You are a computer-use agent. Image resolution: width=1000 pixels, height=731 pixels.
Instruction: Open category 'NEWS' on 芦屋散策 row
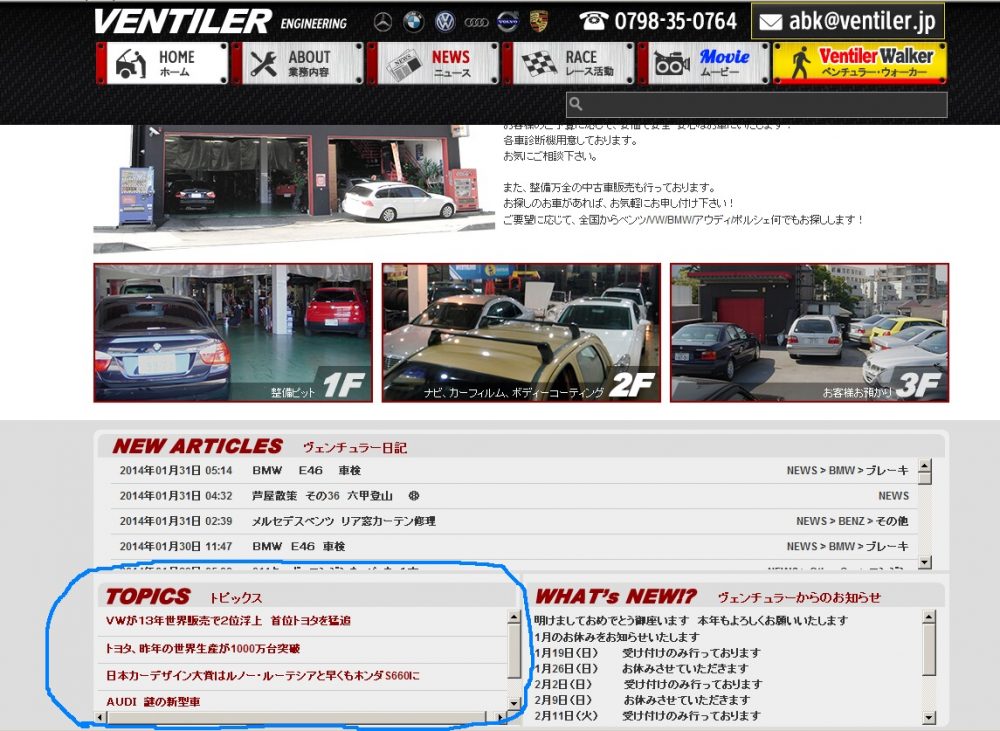tap(893, 496)
